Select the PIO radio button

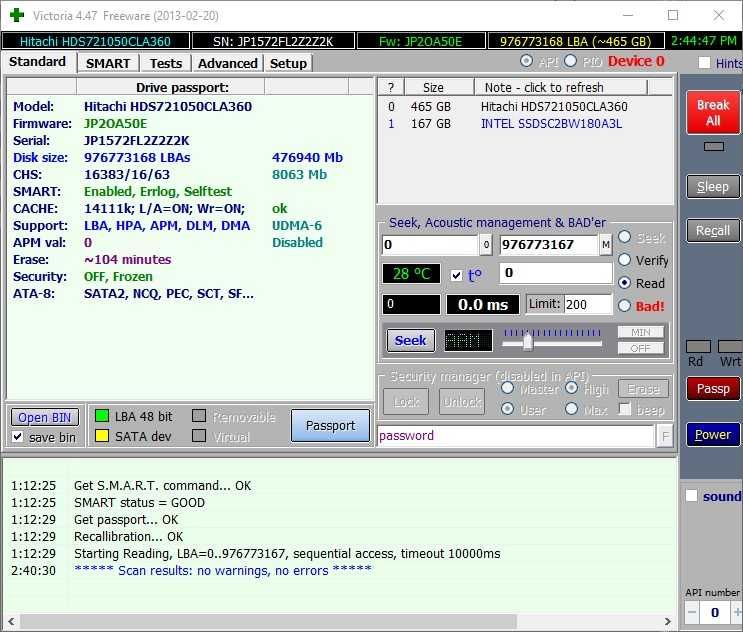coord(571,61)
